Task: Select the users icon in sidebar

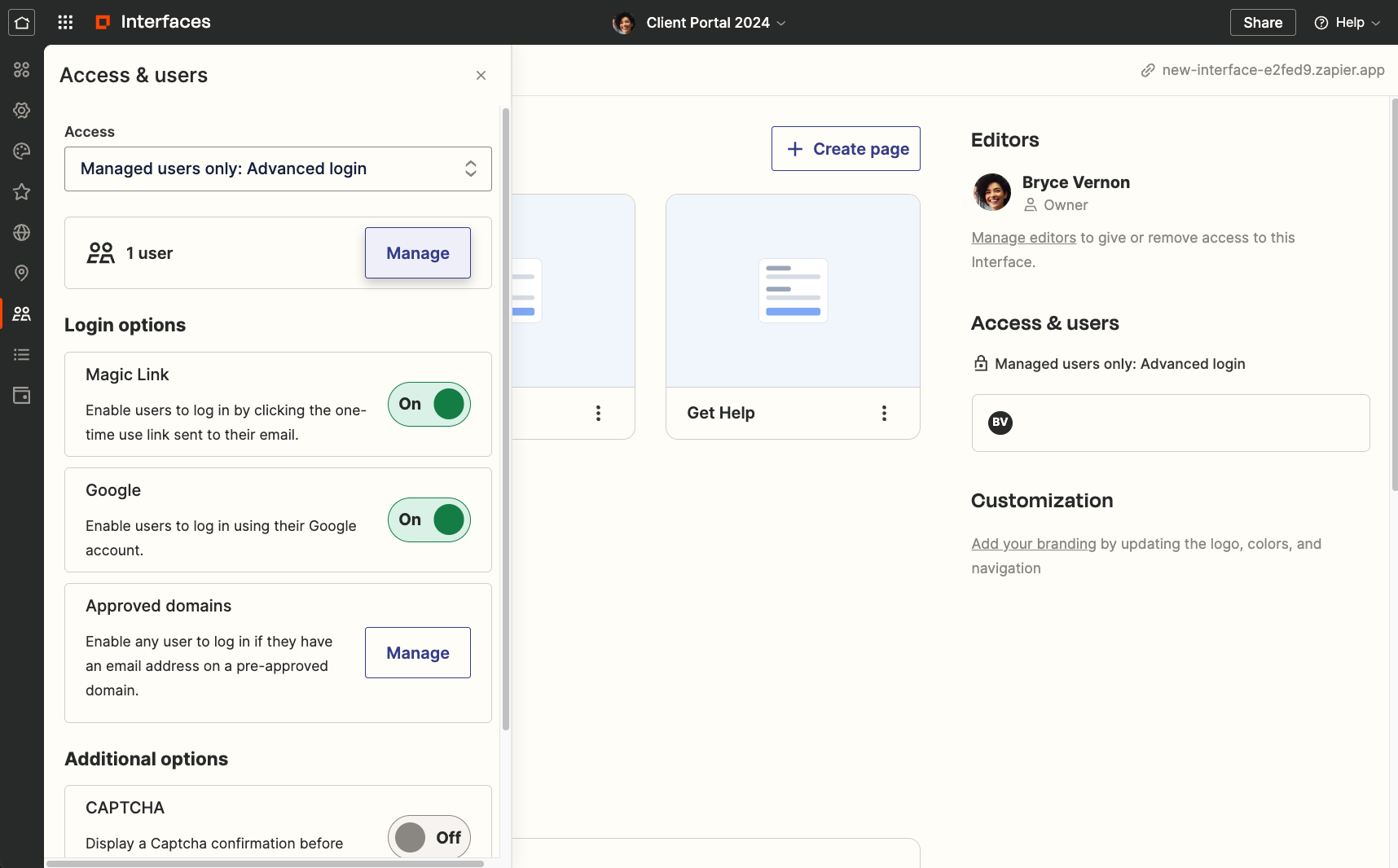Action: point(22,313)
